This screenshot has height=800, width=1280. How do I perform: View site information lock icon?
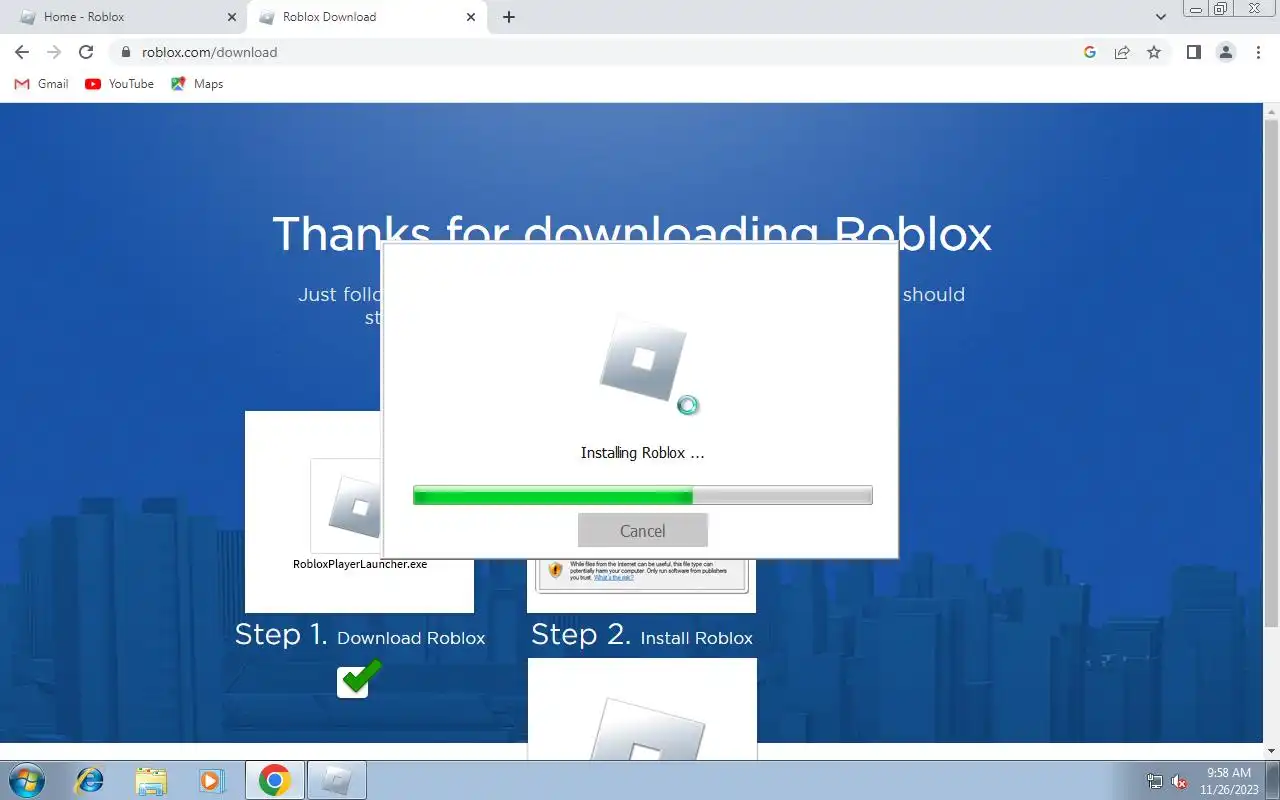[x=126, y=52]
